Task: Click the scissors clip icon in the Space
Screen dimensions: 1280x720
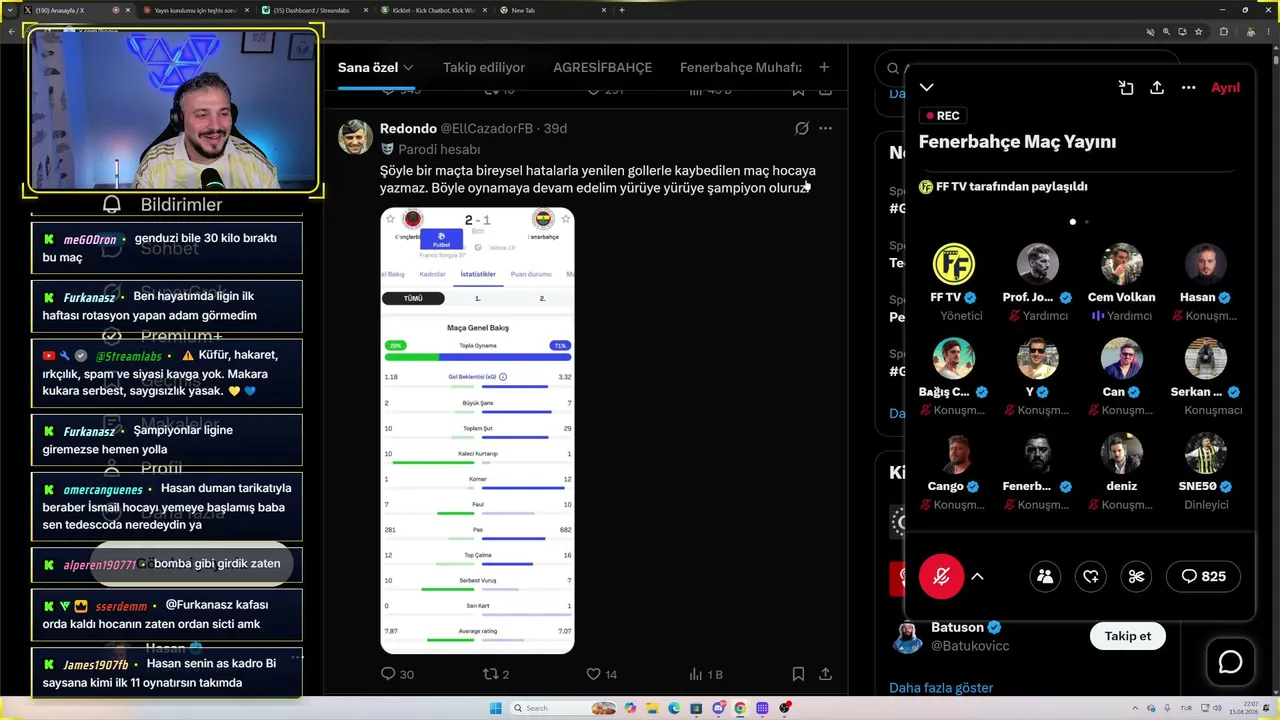Action: coord(1136,576)
